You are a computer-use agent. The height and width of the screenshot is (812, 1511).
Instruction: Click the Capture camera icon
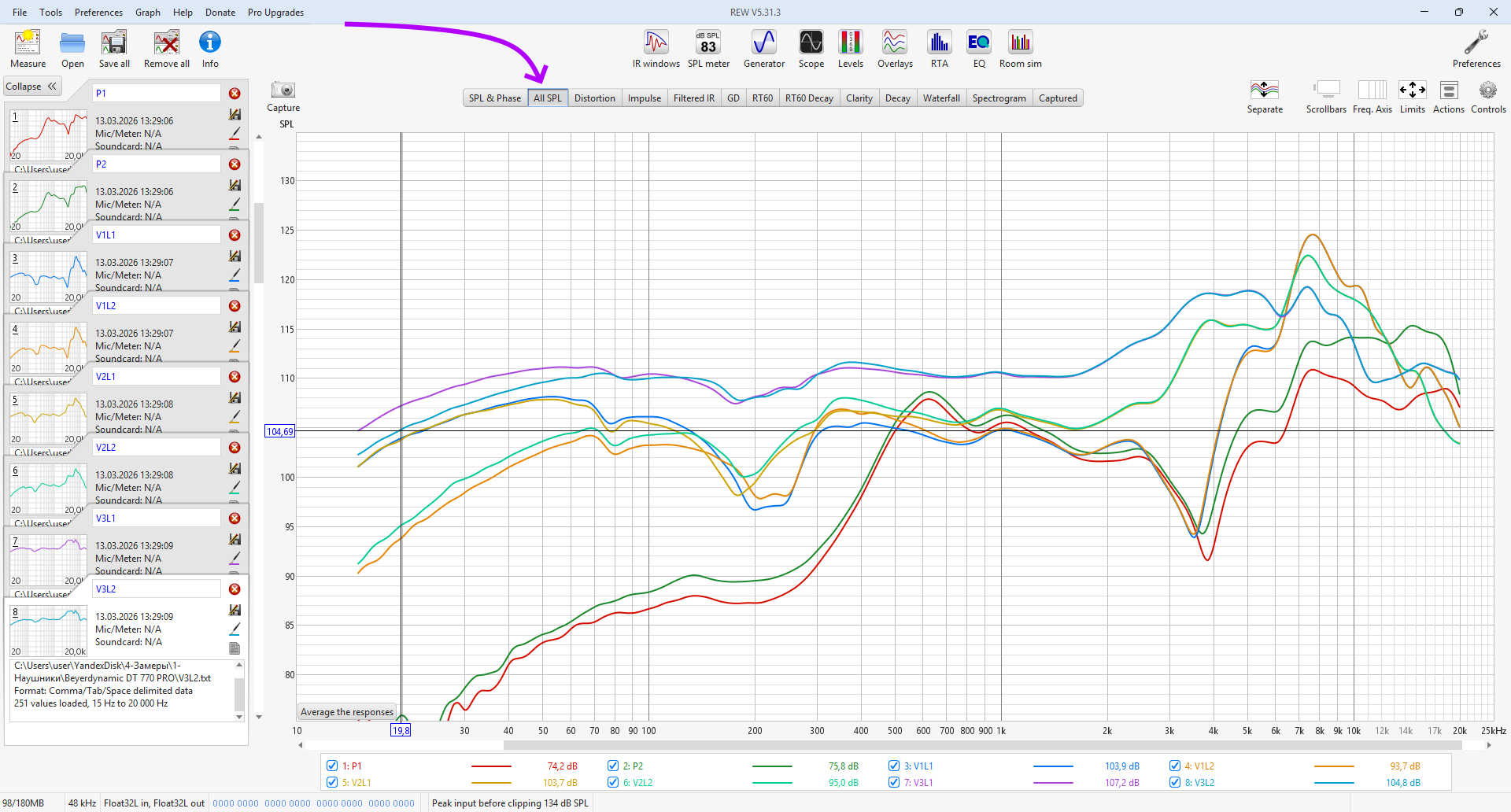283,90
